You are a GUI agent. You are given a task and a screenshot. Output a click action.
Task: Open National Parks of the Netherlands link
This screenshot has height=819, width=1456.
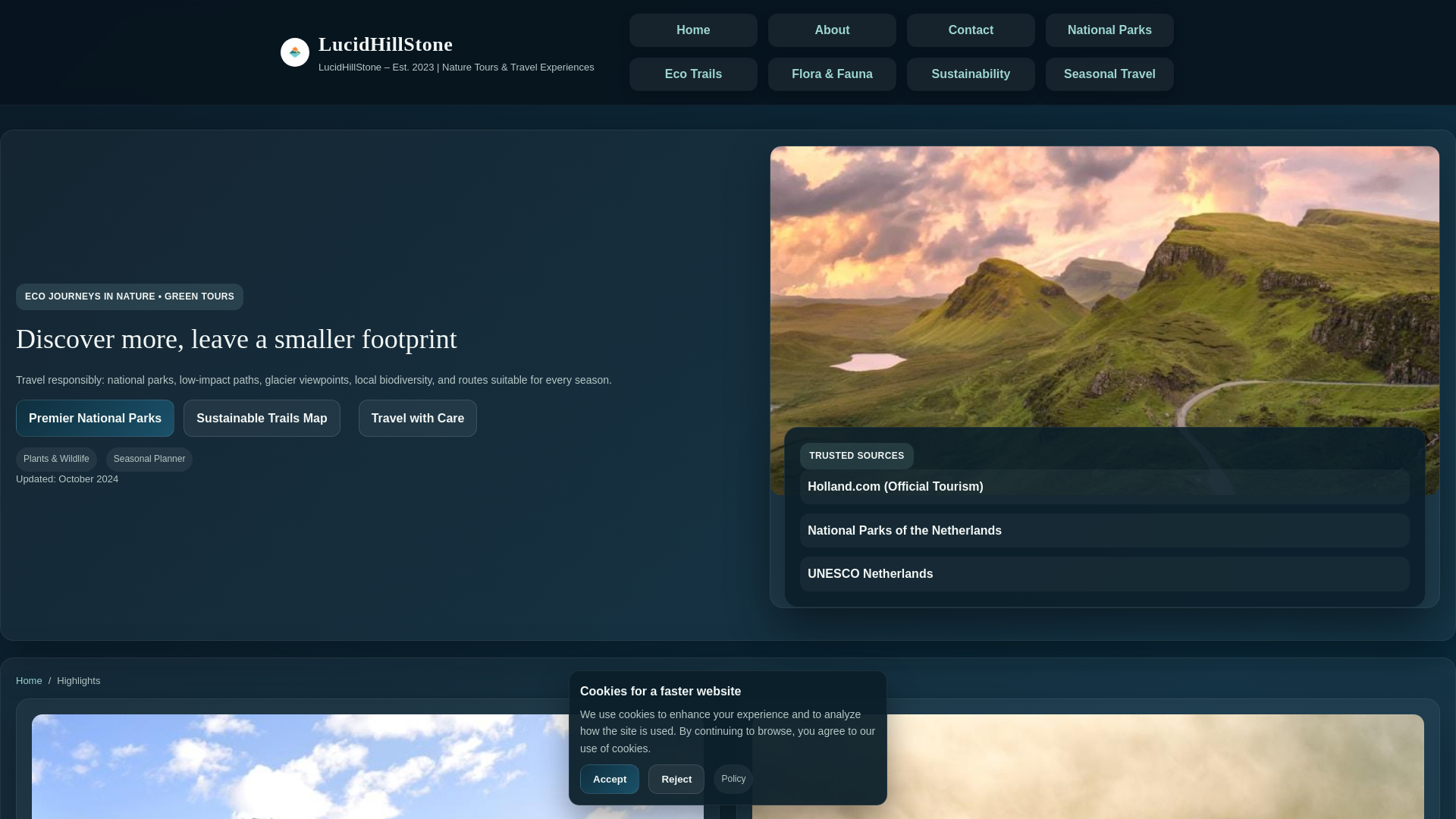tap(1104, 531)
